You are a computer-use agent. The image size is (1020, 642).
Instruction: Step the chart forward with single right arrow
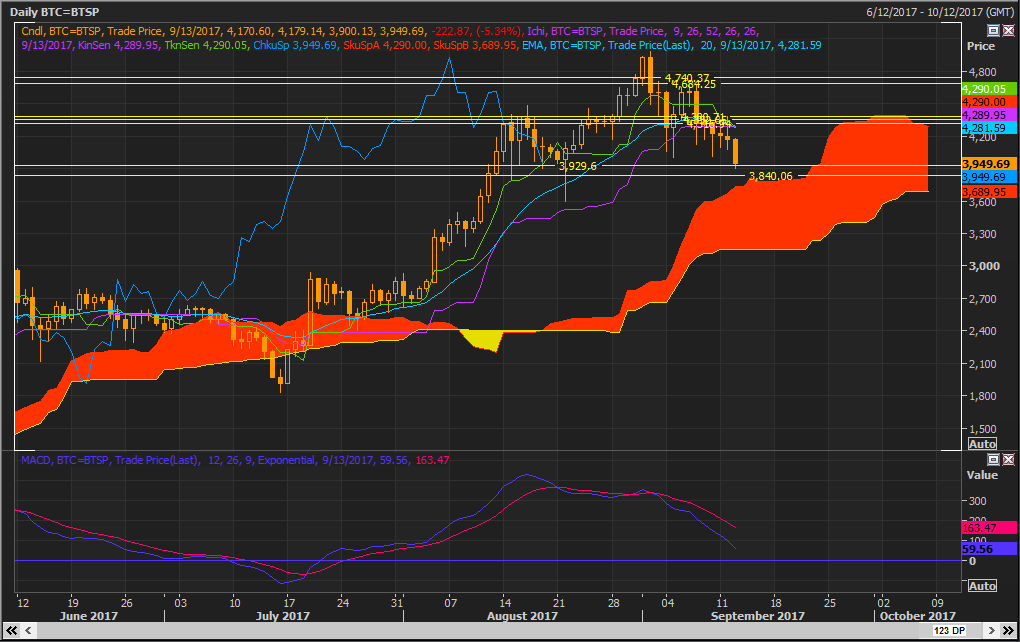(x=991, y=630)
